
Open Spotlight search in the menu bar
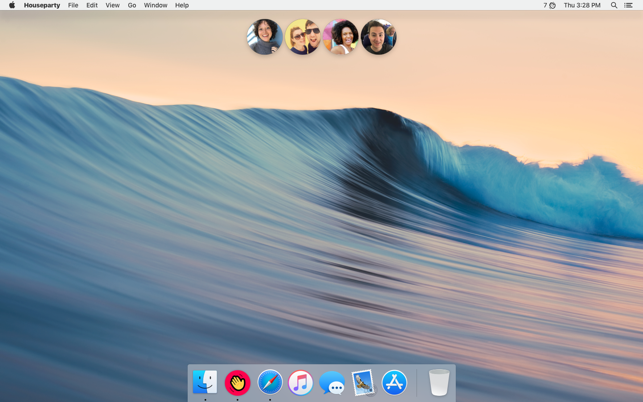[614, 5]
